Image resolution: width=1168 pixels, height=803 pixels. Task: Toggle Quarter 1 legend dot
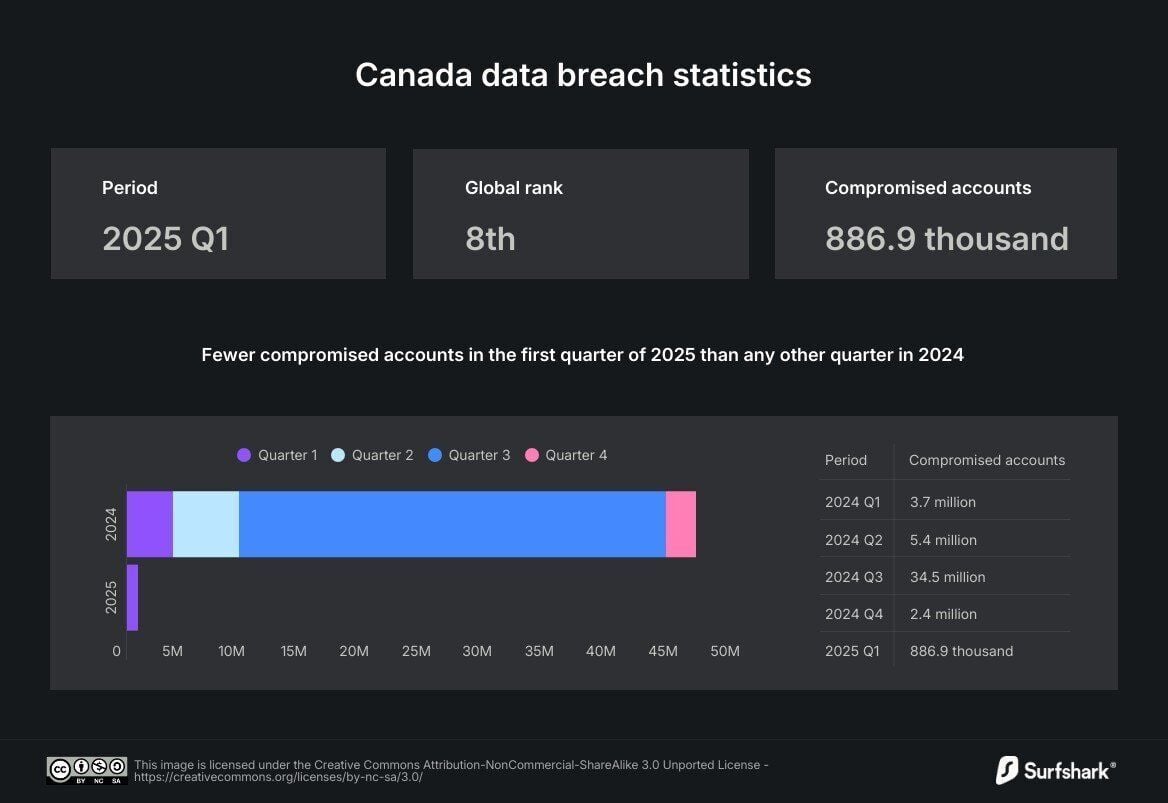coord(244,456)
